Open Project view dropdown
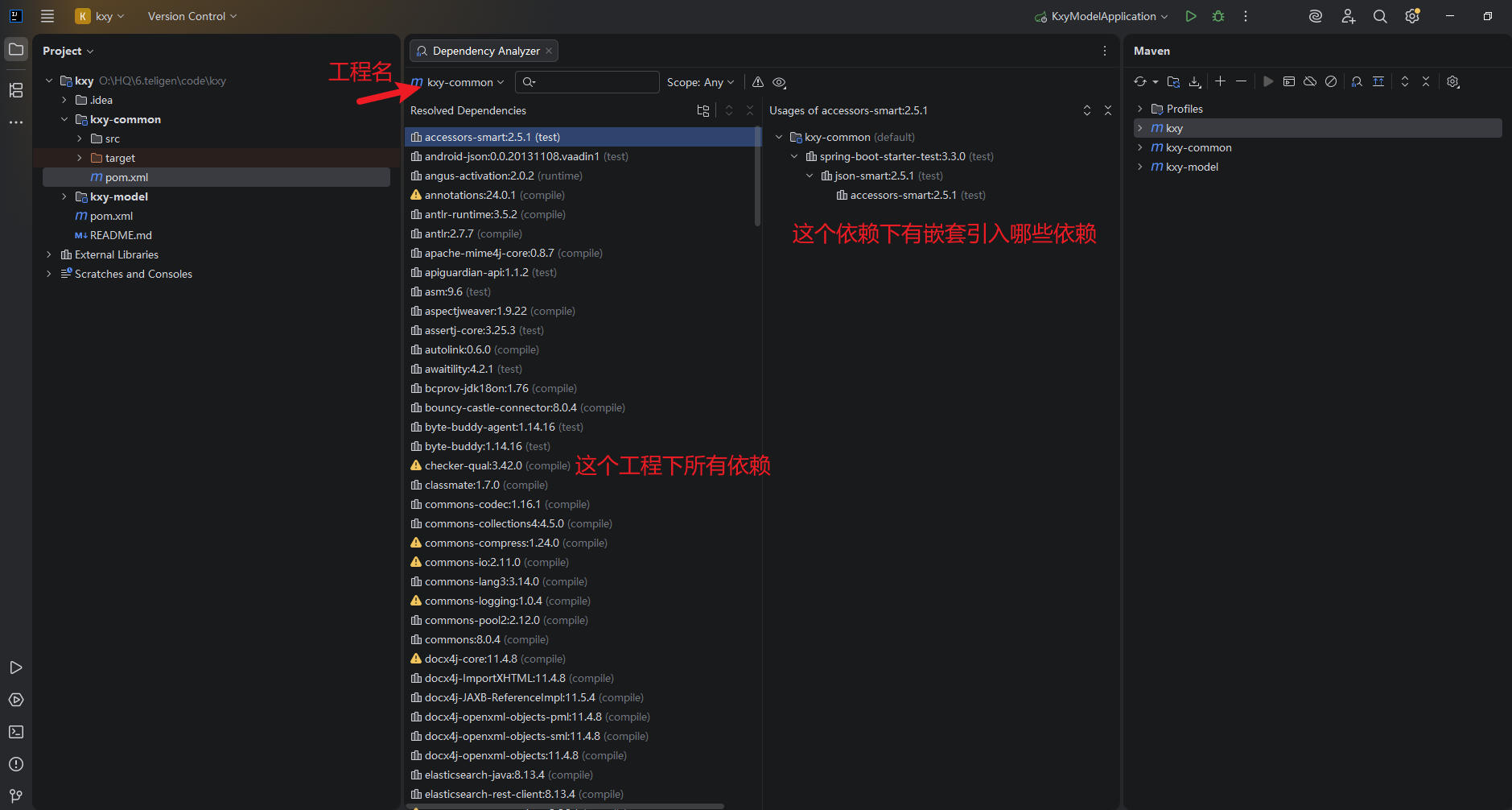This screenshot has width=1512, height=810. (68, 51)
